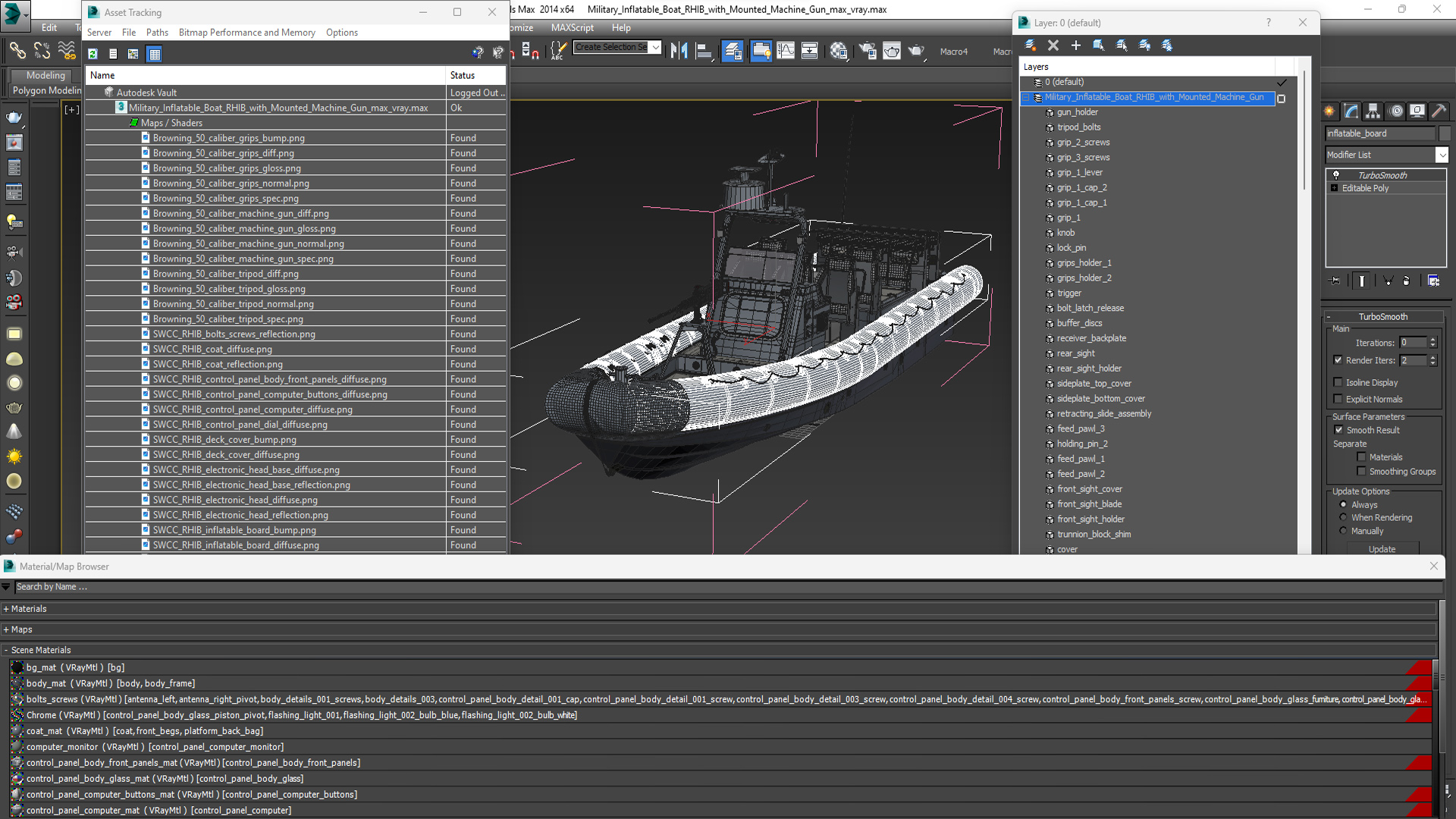Select the When Rendering radio button
This screenshot has width=1456, height=819.
click(x=1343, y=517)
